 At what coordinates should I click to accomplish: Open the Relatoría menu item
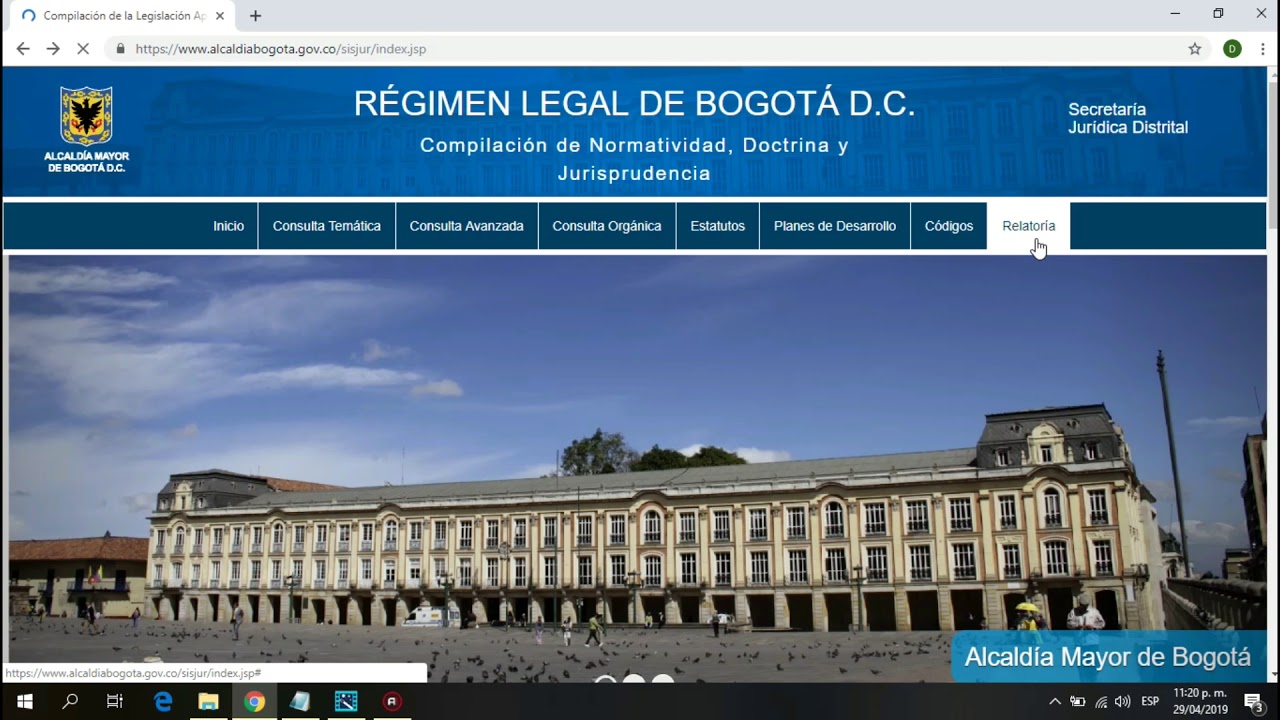(1029, 226)
